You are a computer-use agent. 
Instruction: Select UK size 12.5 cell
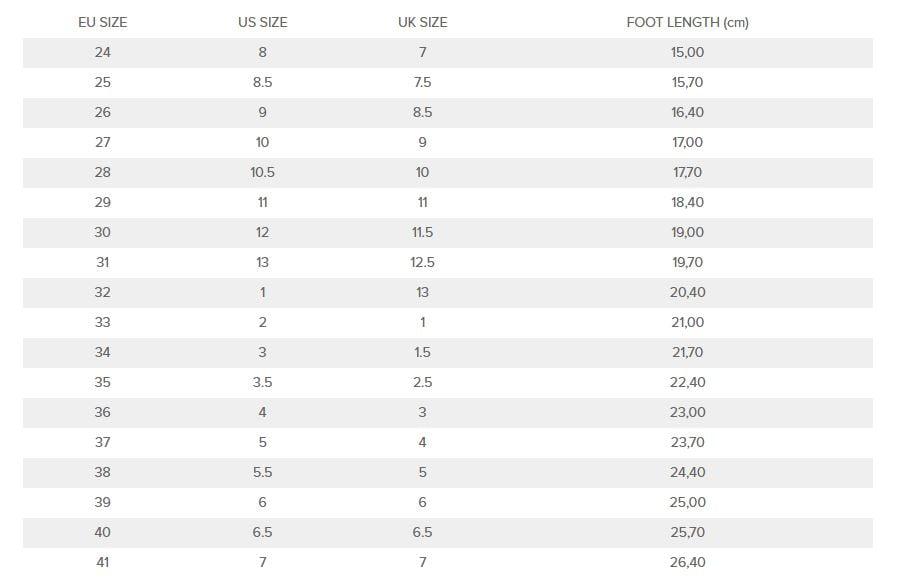pos(423,262)
